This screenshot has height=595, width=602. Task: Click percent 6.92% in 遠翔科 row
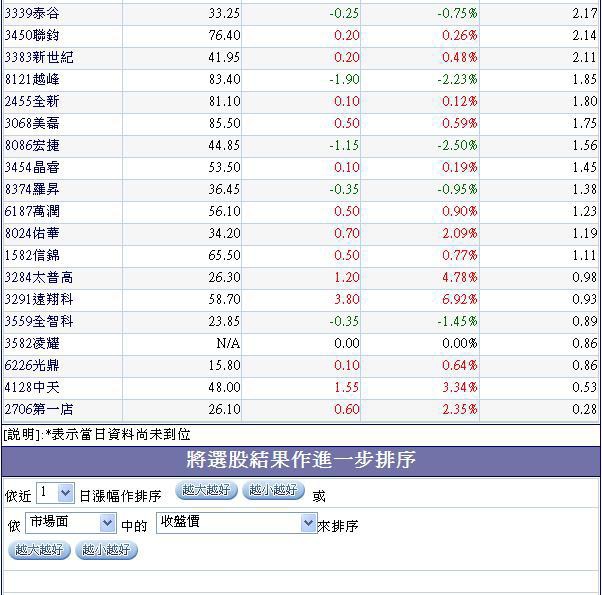tap(460, 299)
